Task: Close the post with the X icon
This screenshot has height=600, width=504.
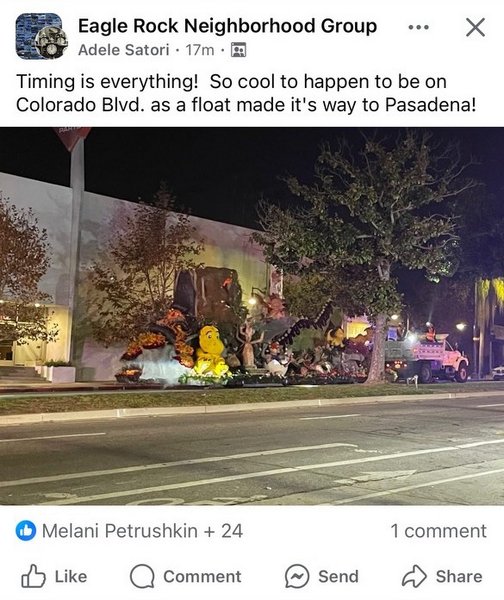Action: (x=475, y=27)
